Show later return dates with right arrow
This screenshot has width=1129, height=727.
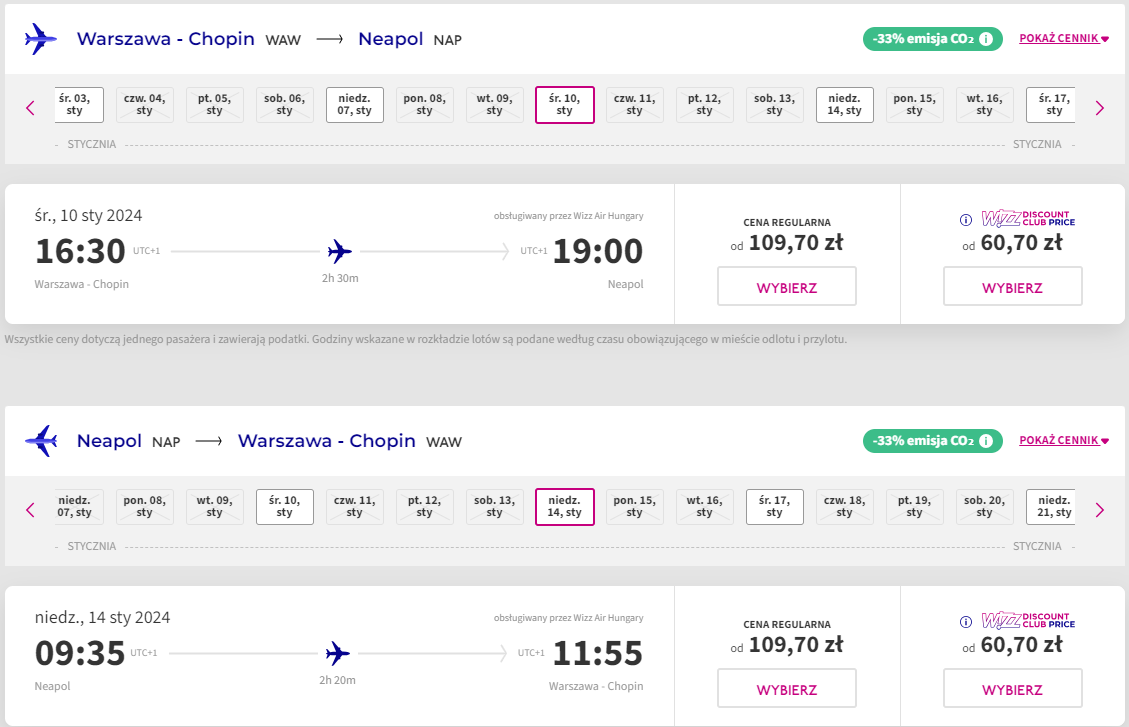pyautogui.click(x=1099, y=510)
